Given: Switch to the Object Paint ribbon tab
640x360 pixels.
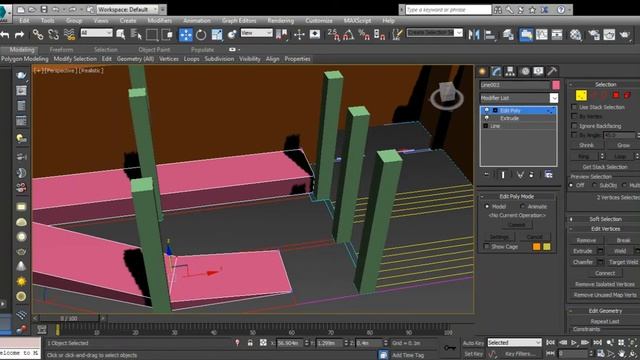Looking at the screenshot, I should click(154, 49).
